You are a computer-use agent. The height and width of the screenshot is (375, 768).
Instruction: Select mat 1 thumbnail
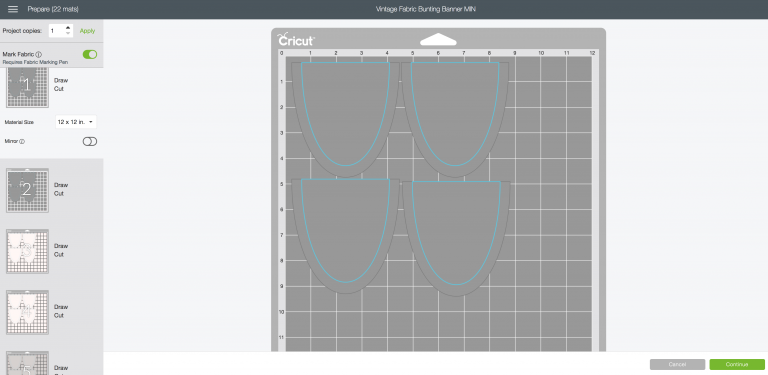[27, 87]
